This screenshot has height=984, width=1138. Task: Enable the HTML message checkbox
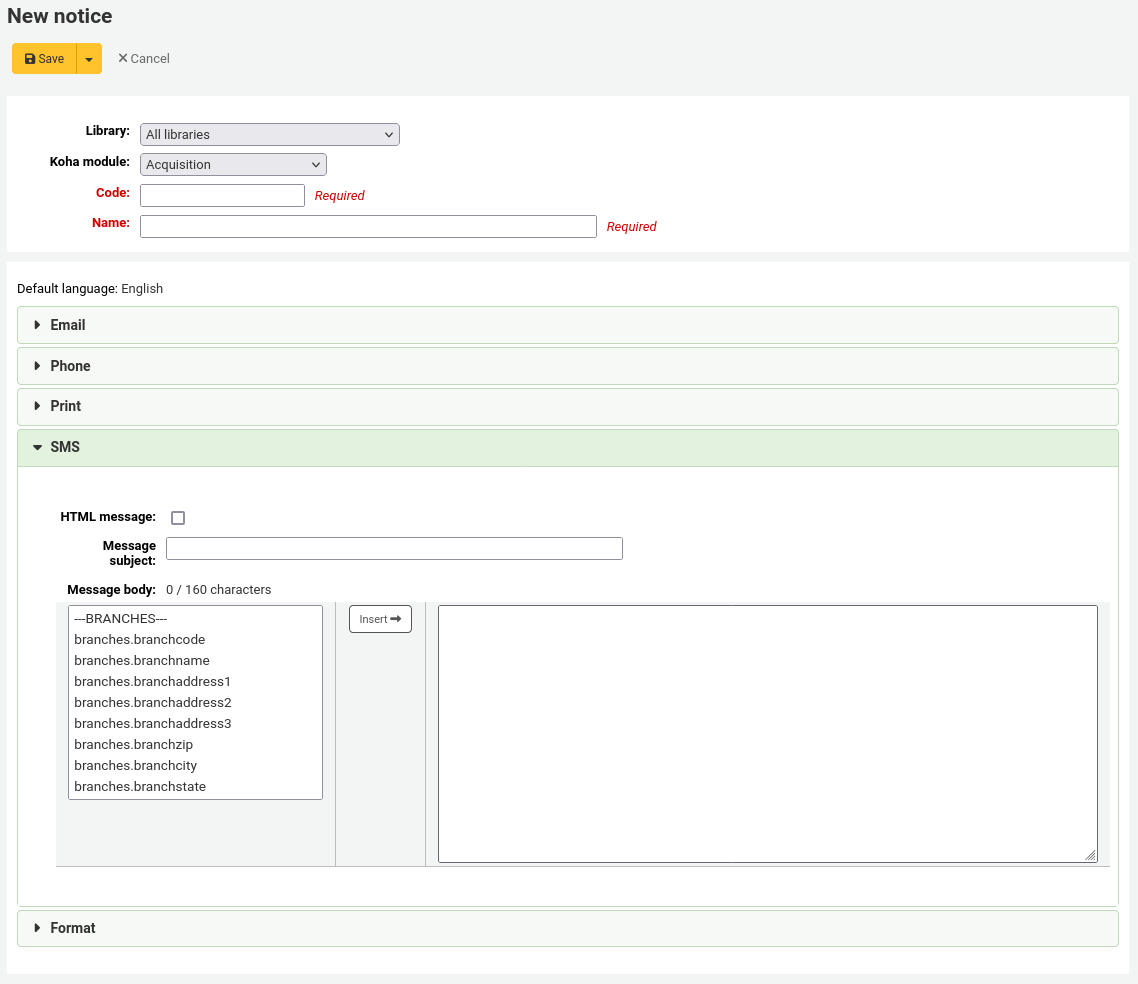click(178, 517)
